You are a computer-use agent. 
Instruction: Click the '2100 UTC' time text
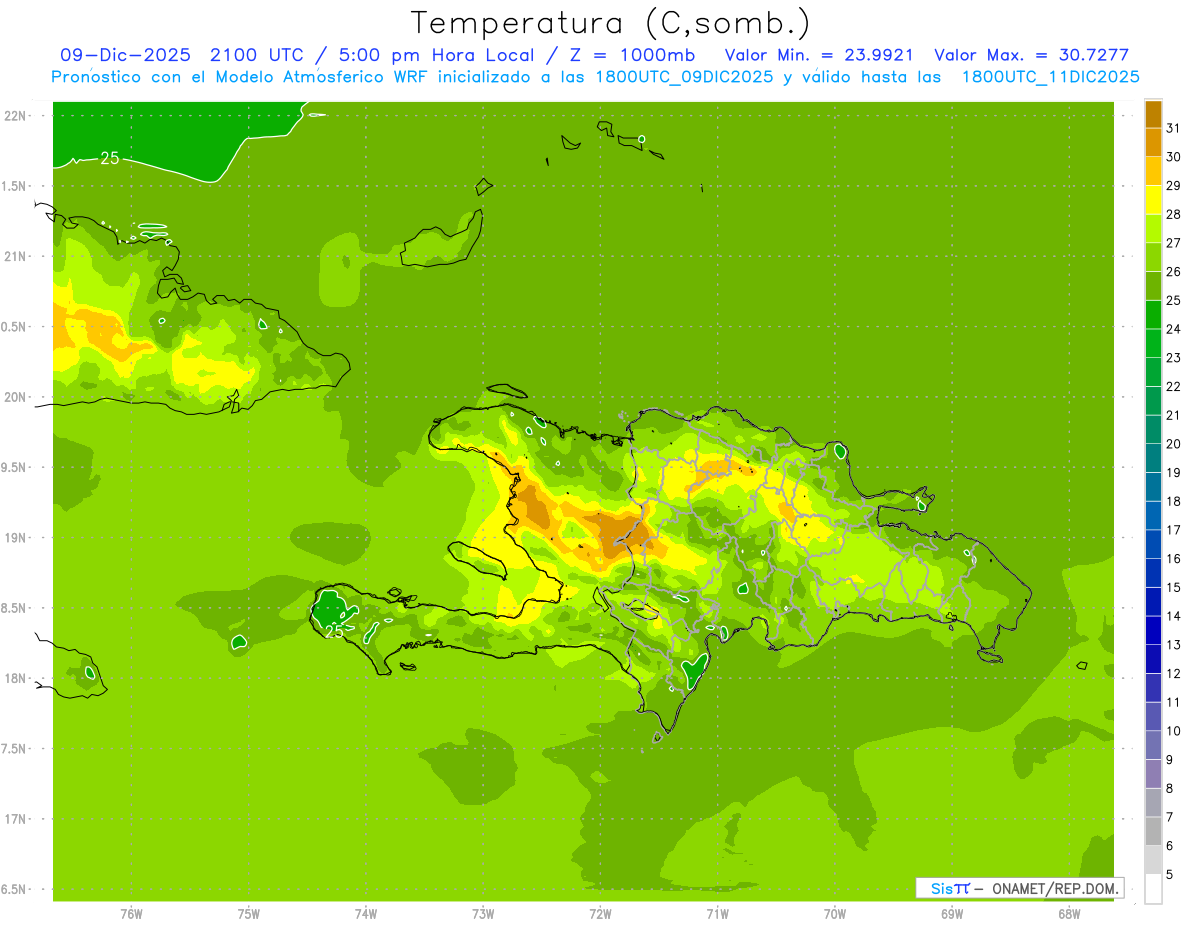click(258, 55)
